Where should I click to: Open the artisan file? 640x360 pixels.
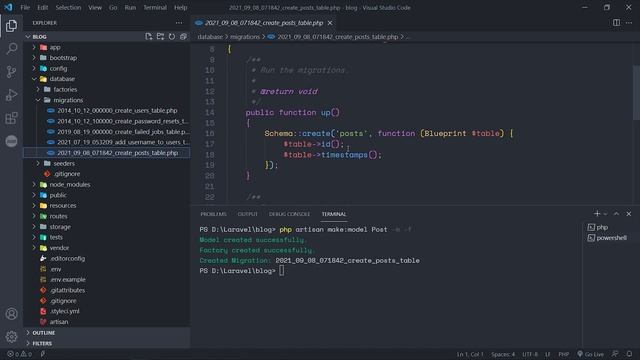[107, 322]
